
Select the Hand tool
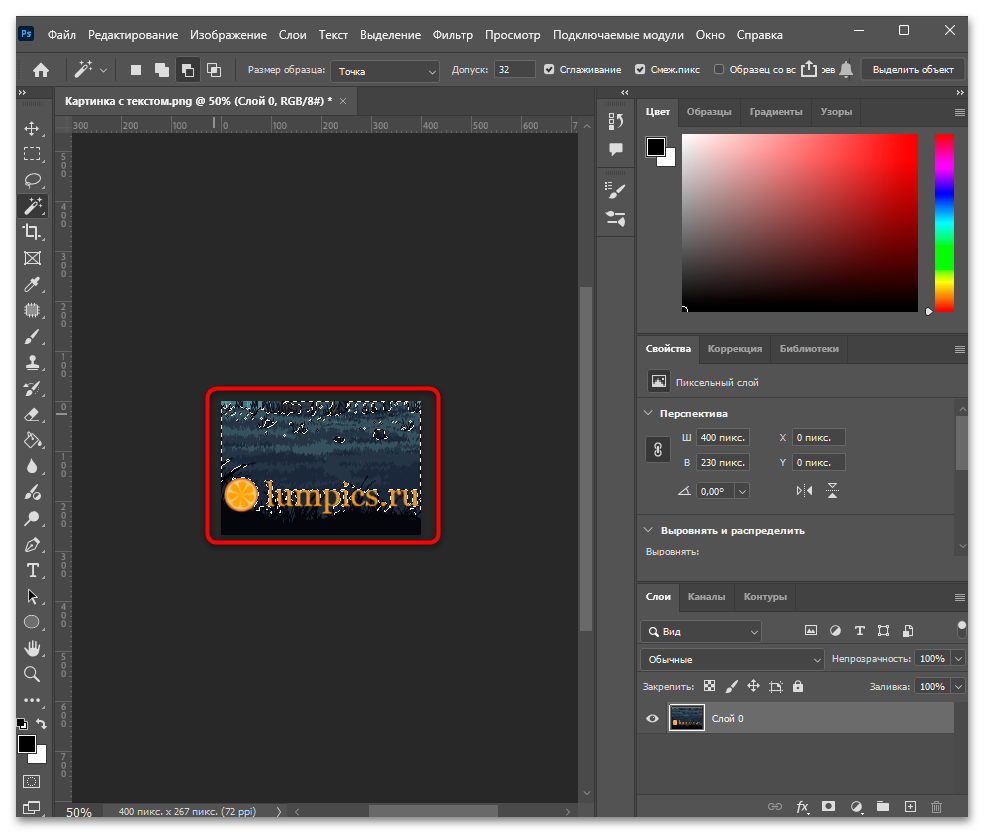click(x=32, y=648)
